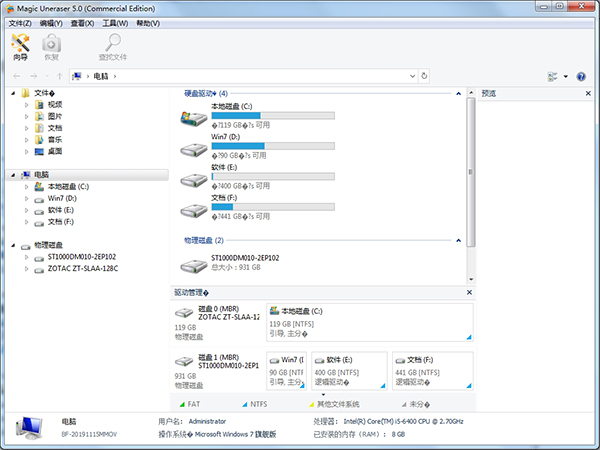Expand the 视频 tree node
Screen dimensions: 600x450
26,104
